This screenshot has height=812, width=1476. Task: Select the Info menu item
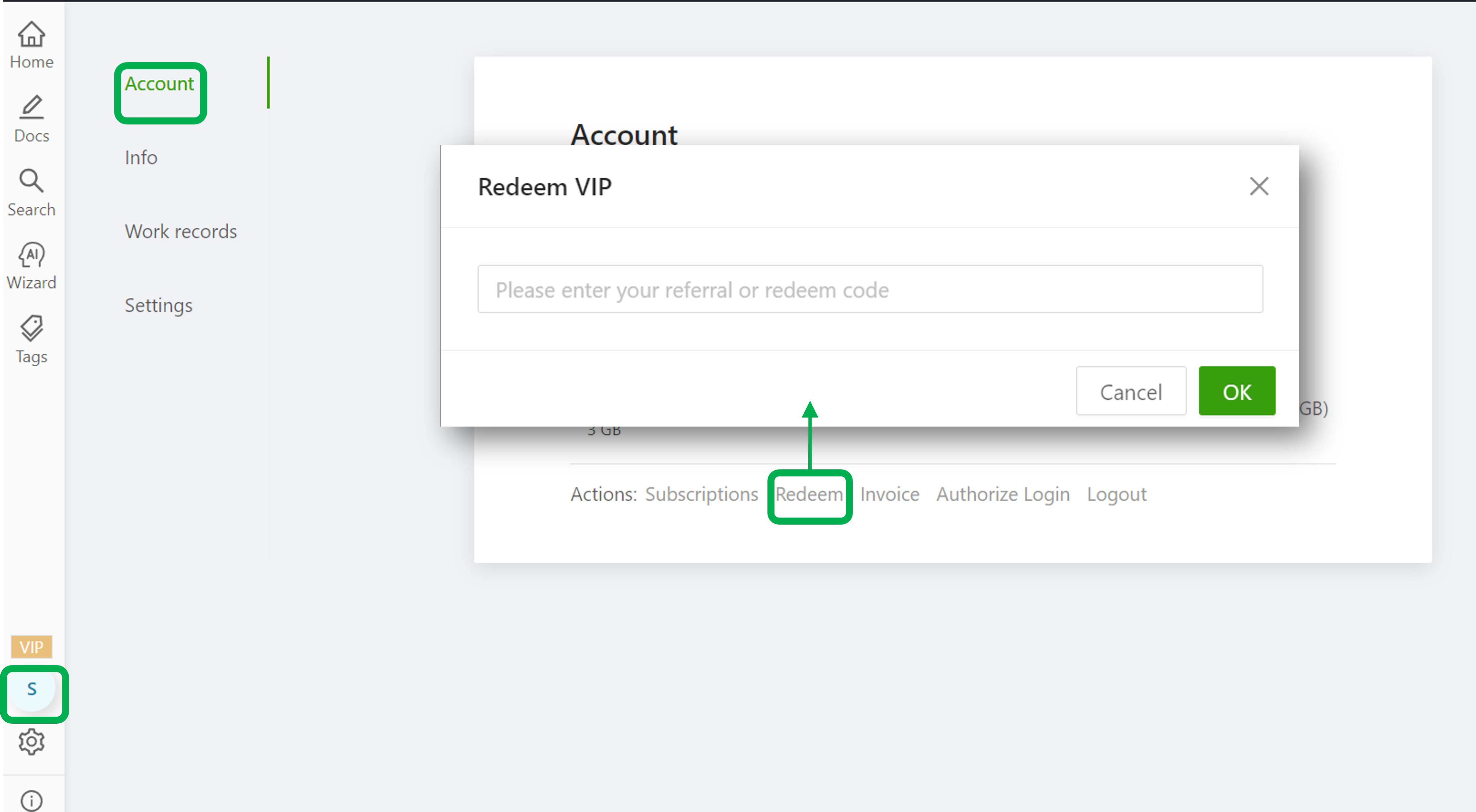click(x=141, y=158)
